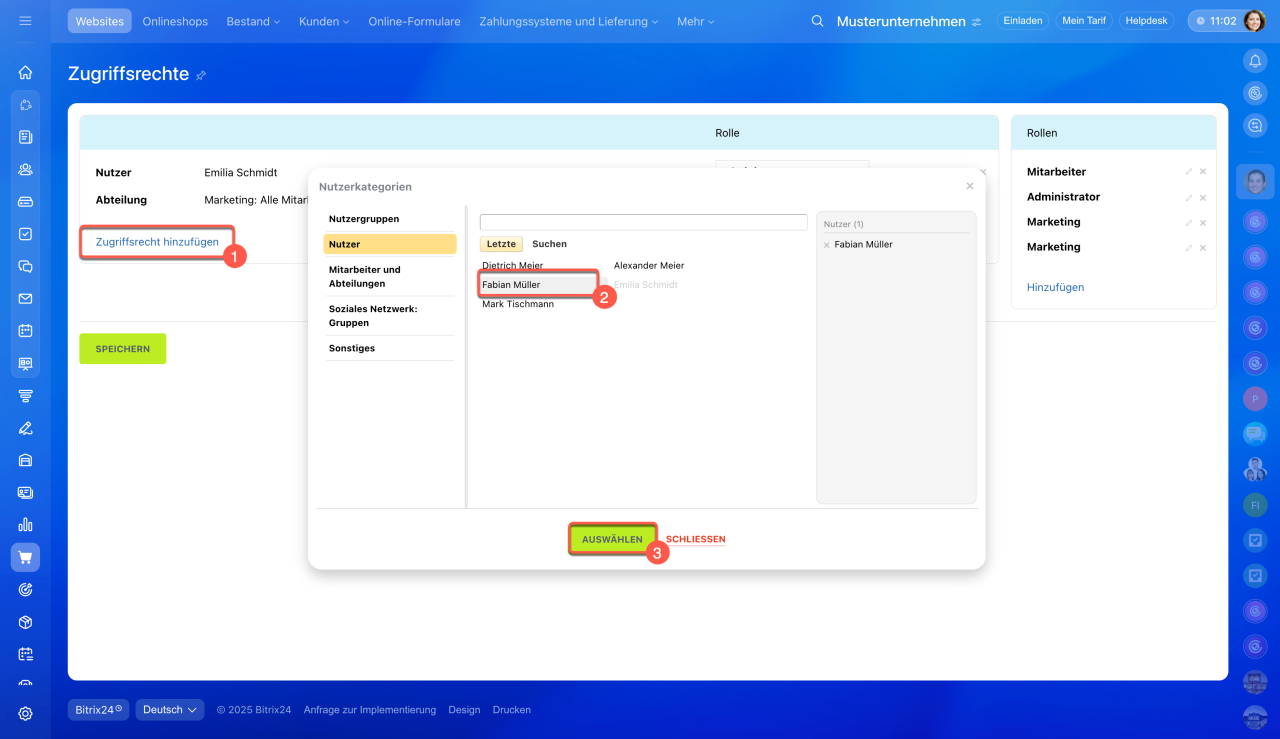This screenshot has height=739, width=1280.
Task: Open the puzzle-piece icon in left sidebar
Action: tap(25, 105)
